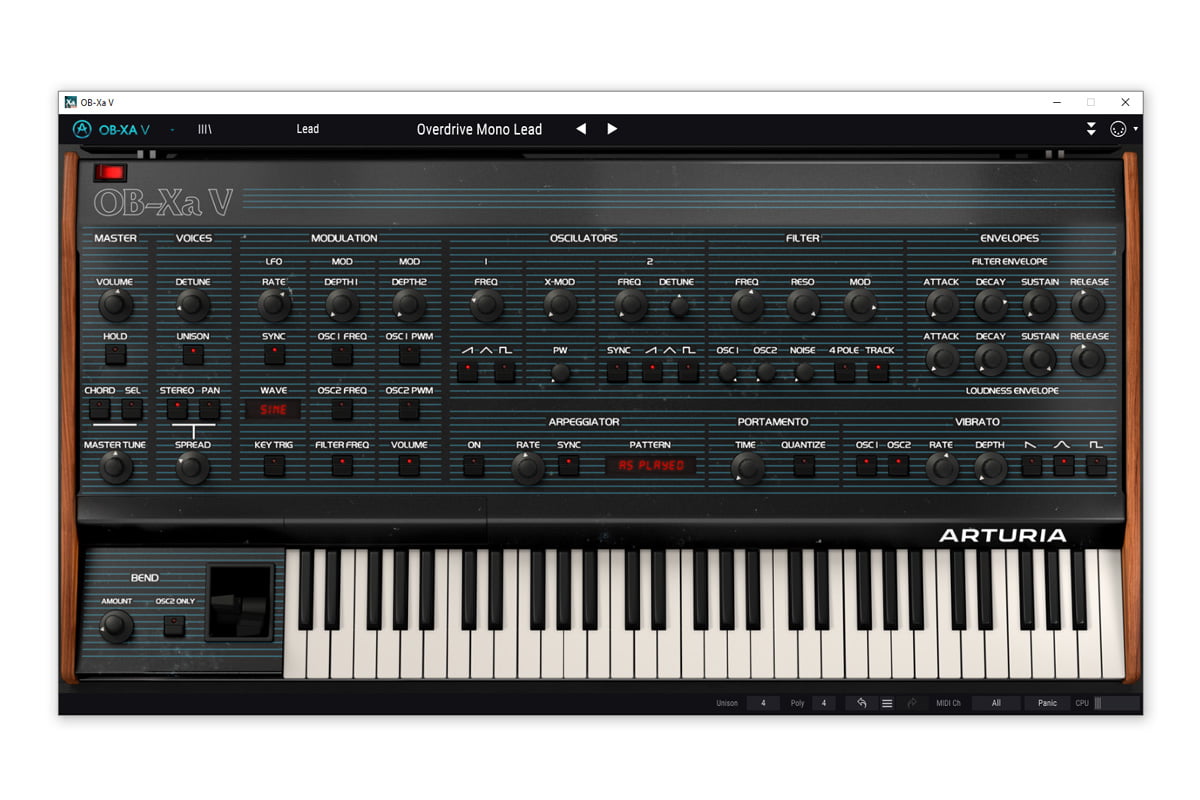Click the Panic button

1047,703
